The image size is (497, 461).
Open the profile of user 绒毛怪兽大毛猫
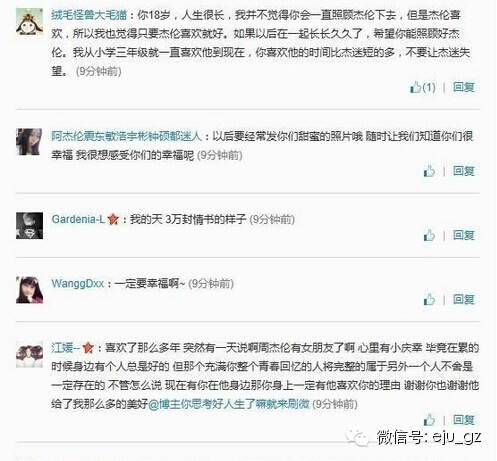click(89, 15)
